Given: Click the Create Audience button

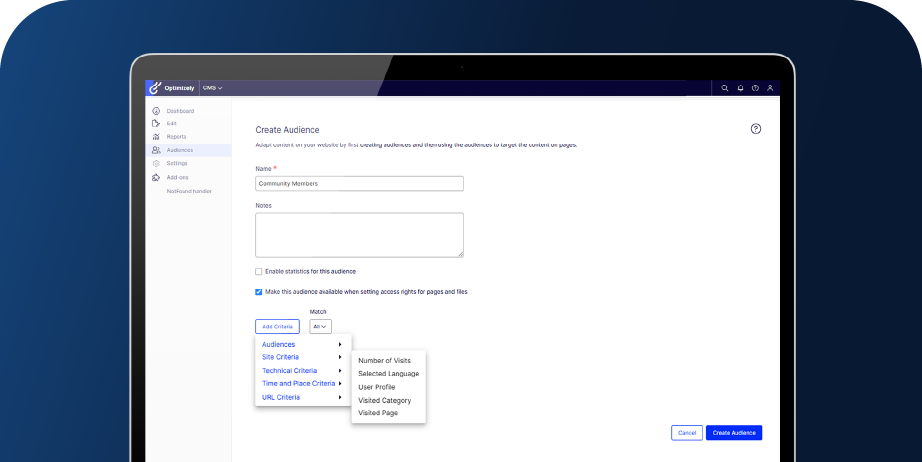Looking at the screenshot, I should click(x=734, y=433).
